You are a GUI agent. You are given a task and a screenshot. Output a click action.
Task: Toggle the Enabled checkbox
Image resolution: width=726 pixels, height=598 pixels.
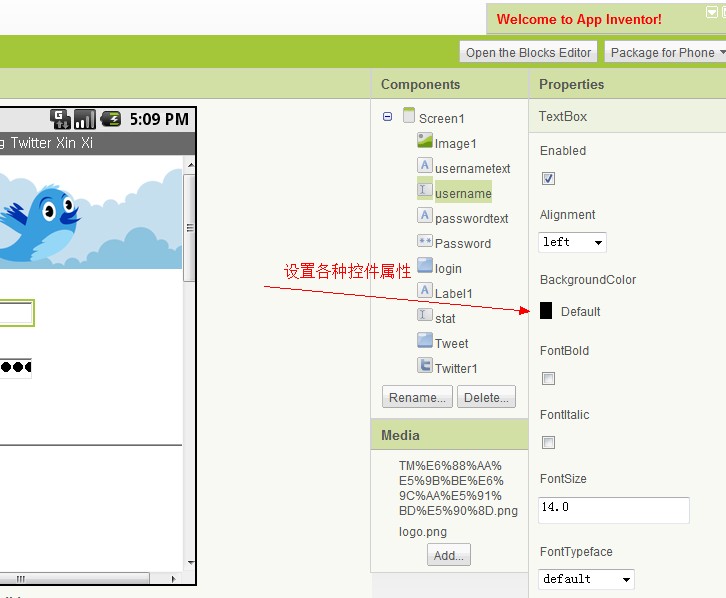pyautogui.click(x=548, y=179)
